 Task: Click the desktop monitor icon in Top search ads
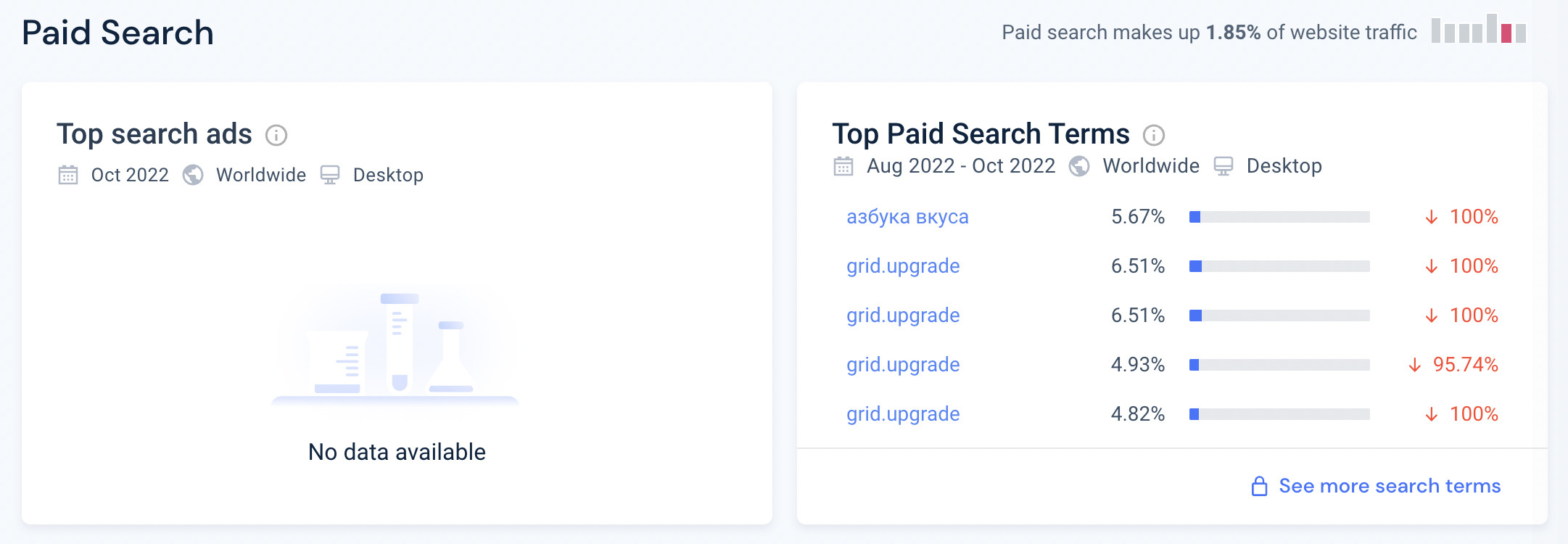pos(330,175)
